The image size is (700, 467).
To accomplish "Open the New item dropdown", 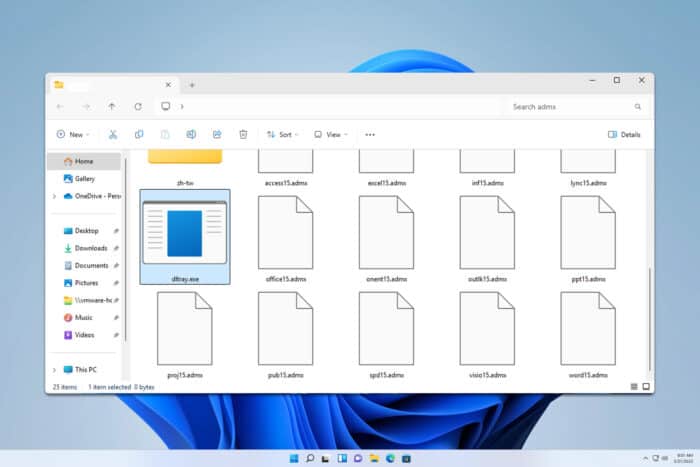I will tap(73, 134).
